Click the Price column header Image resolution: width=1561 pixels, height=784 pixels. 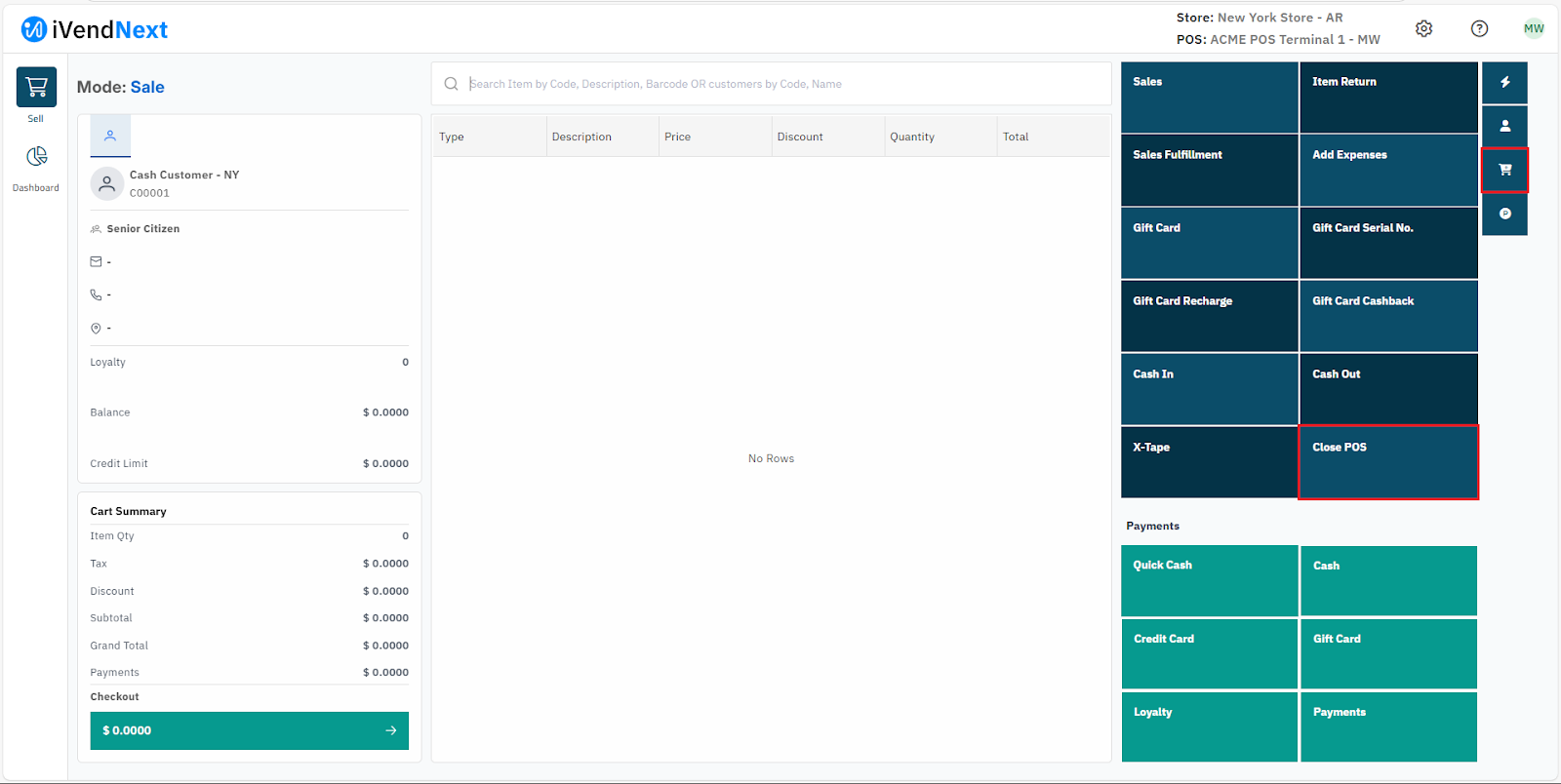715,137
